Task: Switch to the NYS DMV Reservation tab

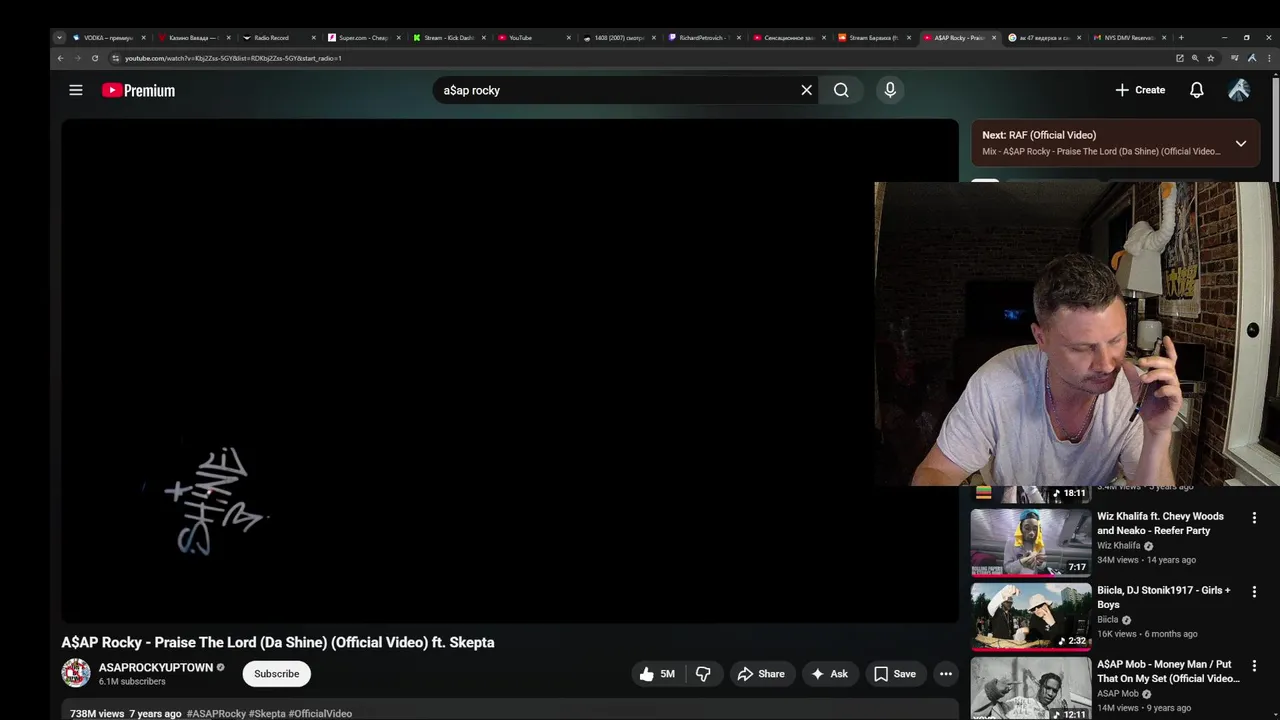Action: coord(1128,38)
